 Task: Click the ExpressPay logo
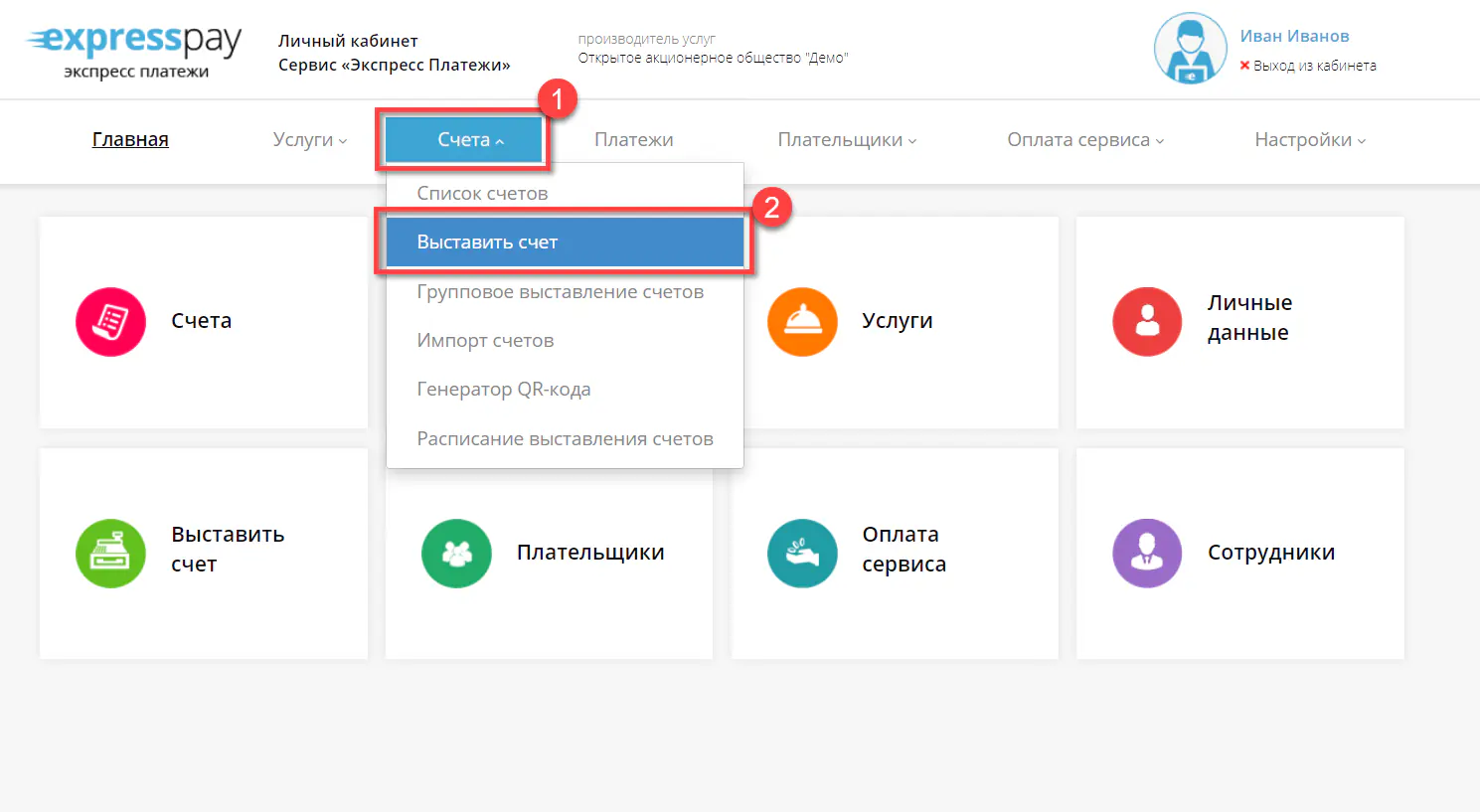pyautogui.click(x=134, y=50)
